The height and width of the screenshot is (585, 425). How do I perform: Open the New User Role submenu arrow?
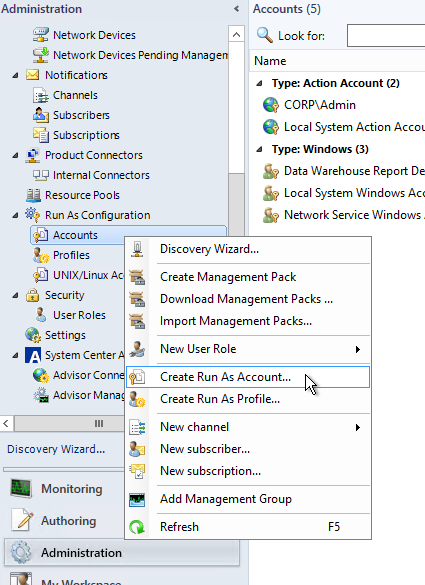(x=357, y=349)
